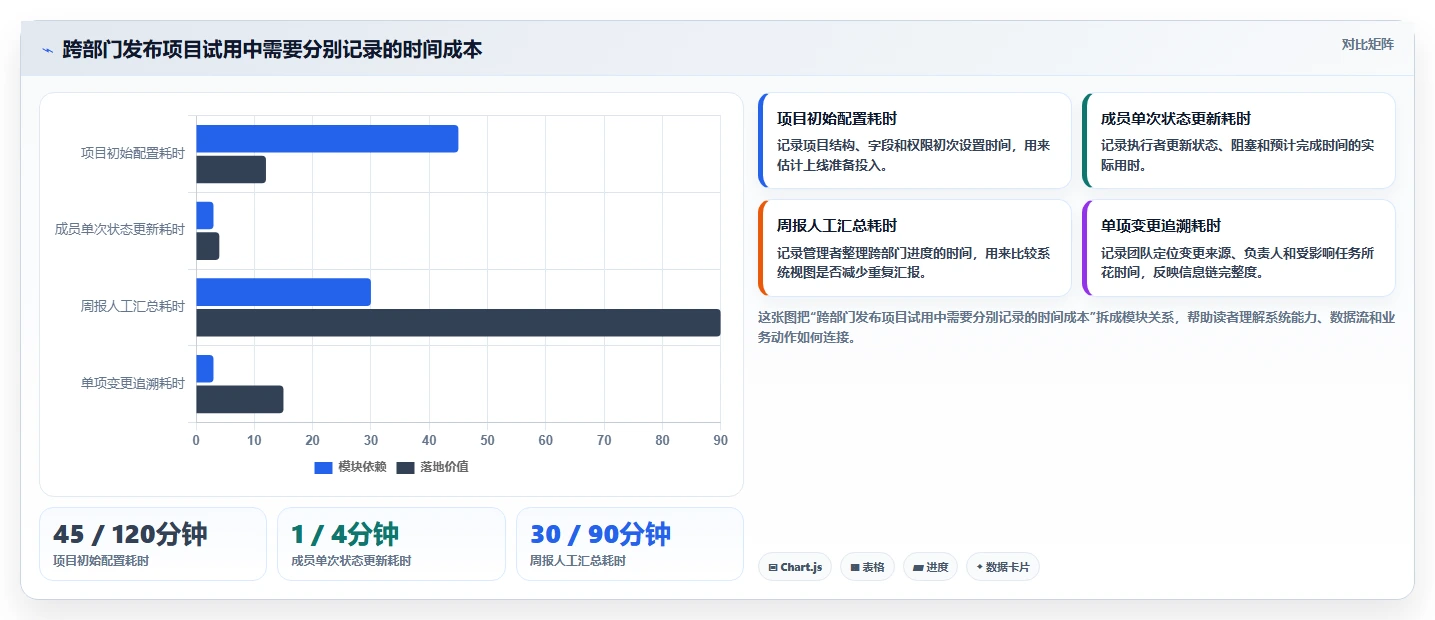
Task: Click the summary paragraph starting 这张图把
Action: point(1076,327)
